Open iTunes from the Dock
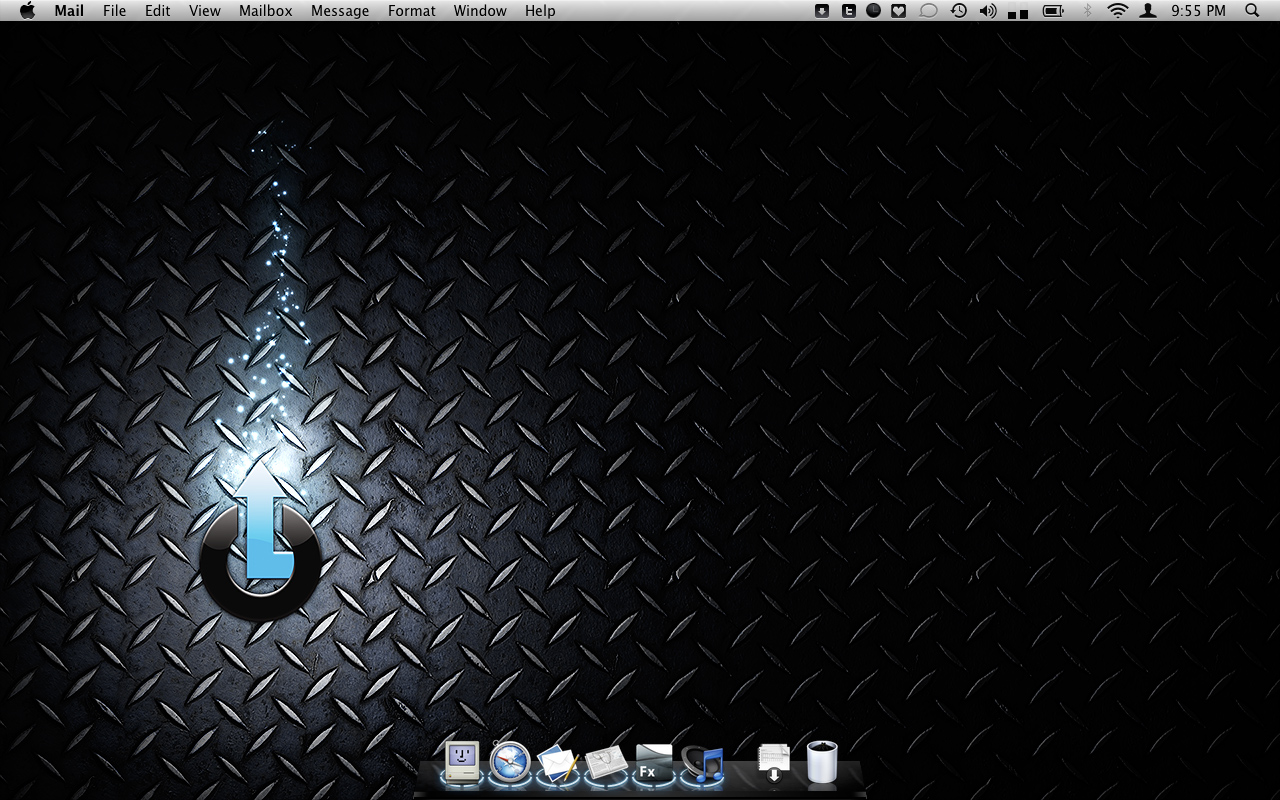Screen dimensions: 1280x800 click(x=702, y=764)
